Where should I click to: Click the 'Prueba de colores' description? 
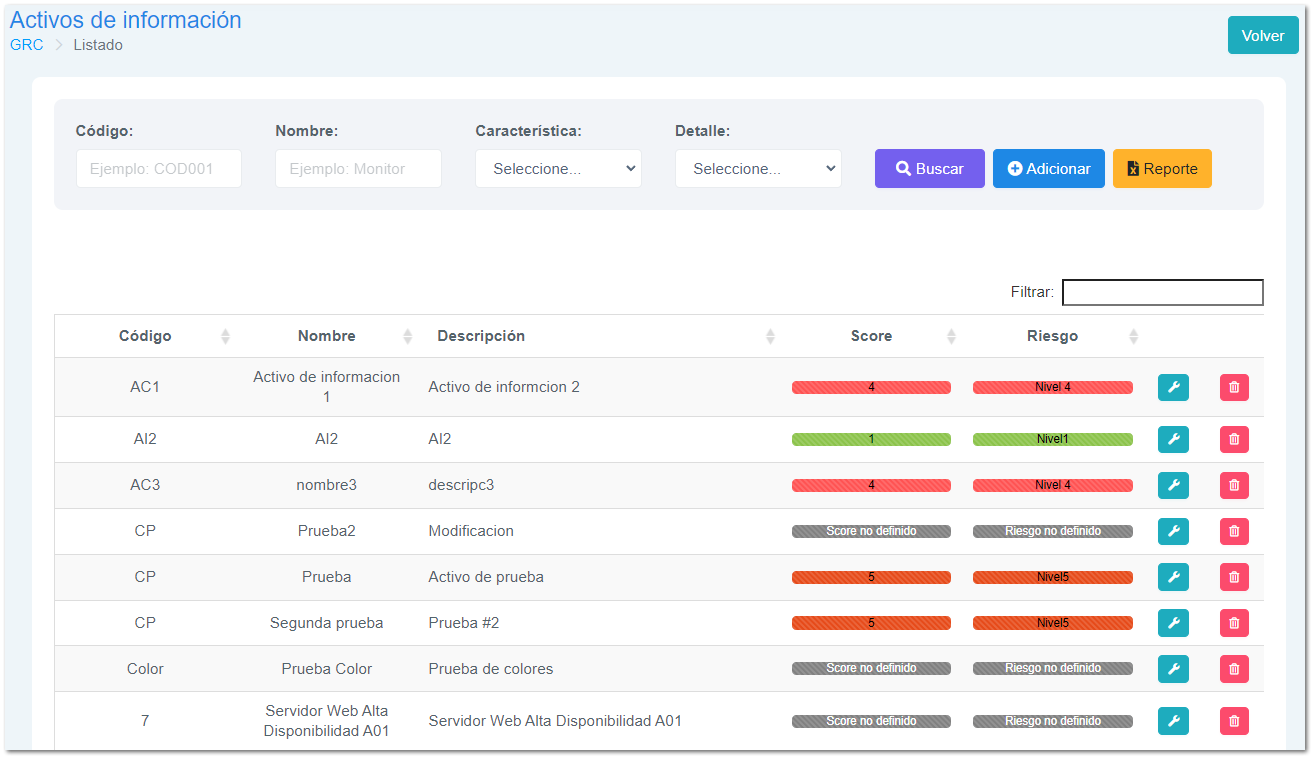(x=491, y=669)
